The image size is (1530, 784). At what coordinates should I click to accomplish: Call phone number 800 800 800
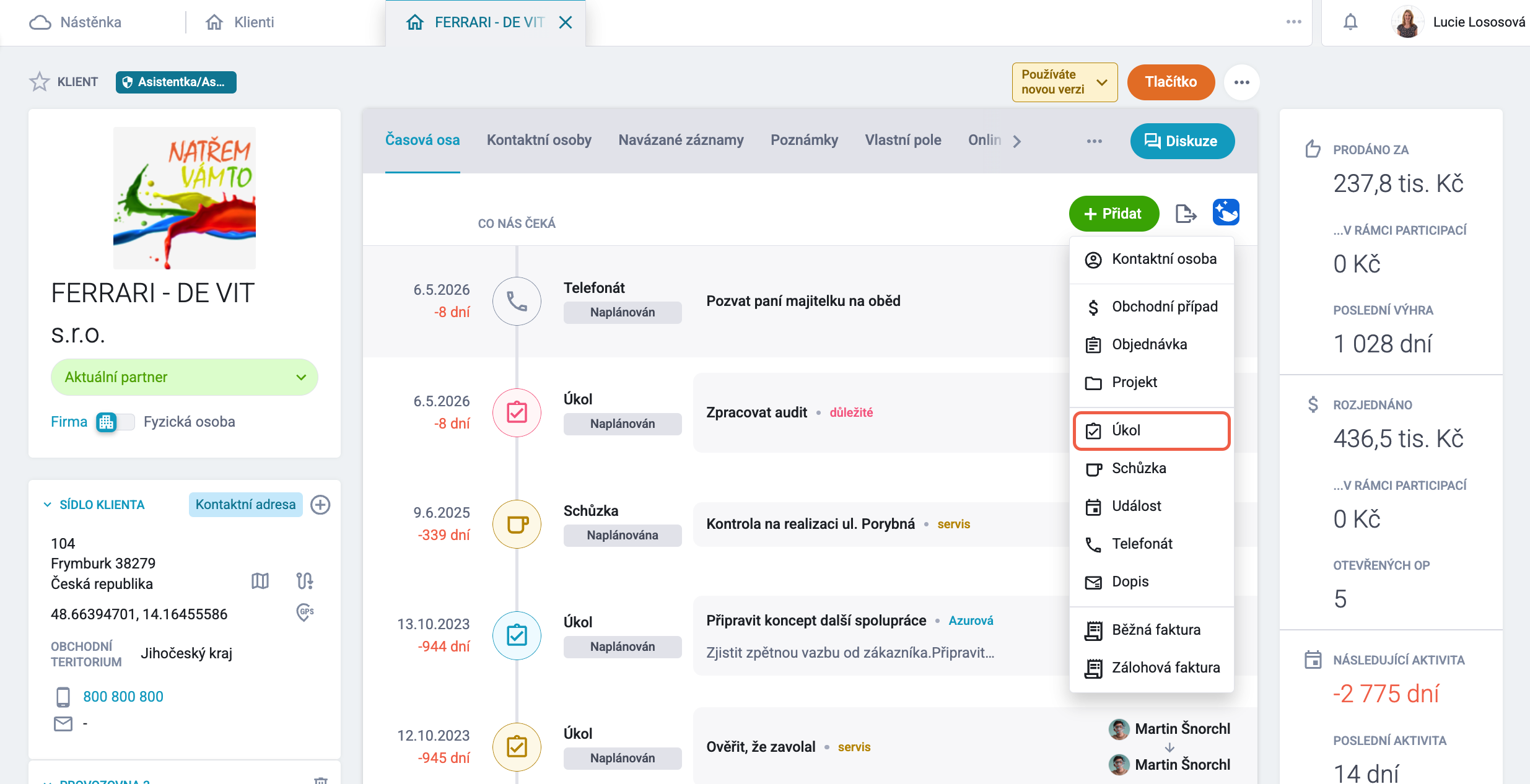pos(123,697)
